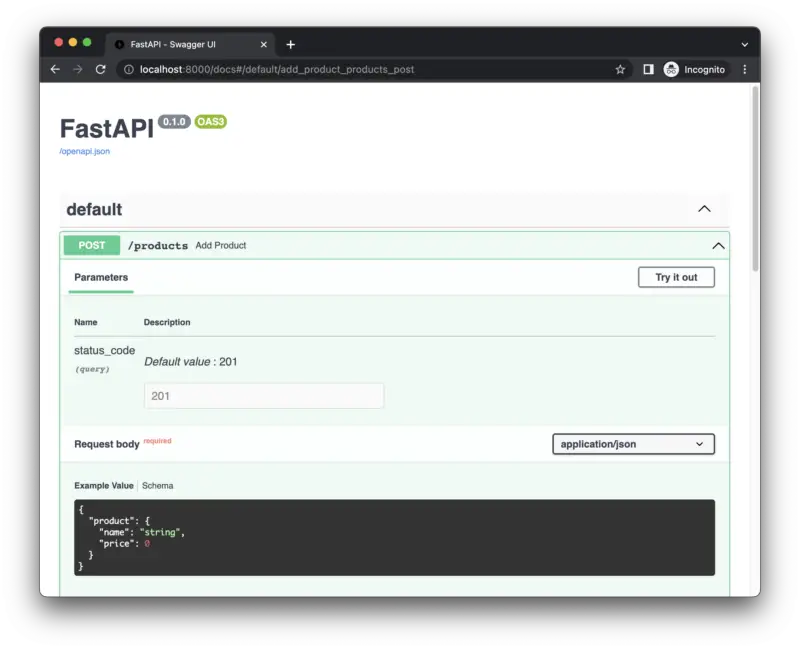Click the yellow minimize window button
This screenshot has width=800, height=649.
pyautogui.click(x=73, y=42)
